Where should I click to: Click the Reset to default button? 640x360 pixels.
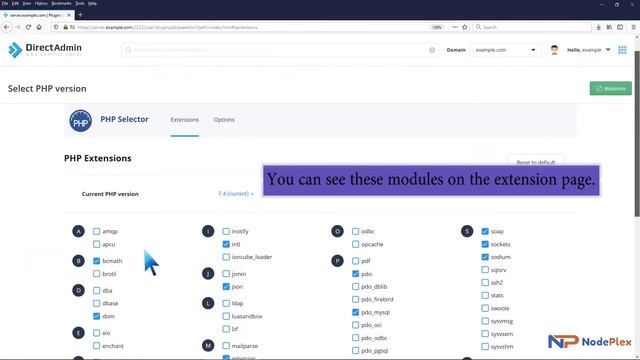536,162
